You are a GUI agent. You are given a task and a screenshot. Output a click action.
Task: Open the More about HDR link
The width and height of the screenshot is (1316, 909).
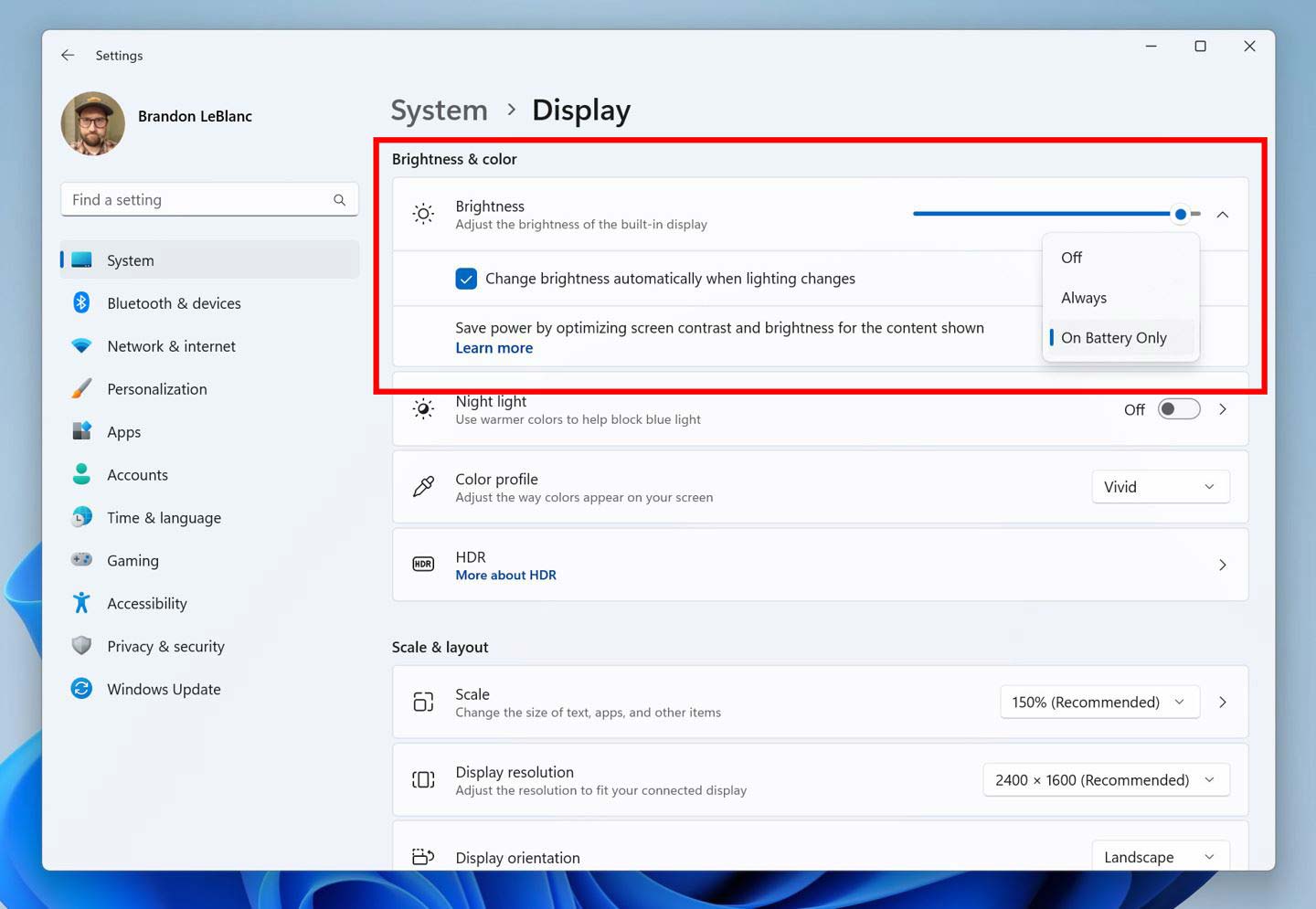(505, 575)
